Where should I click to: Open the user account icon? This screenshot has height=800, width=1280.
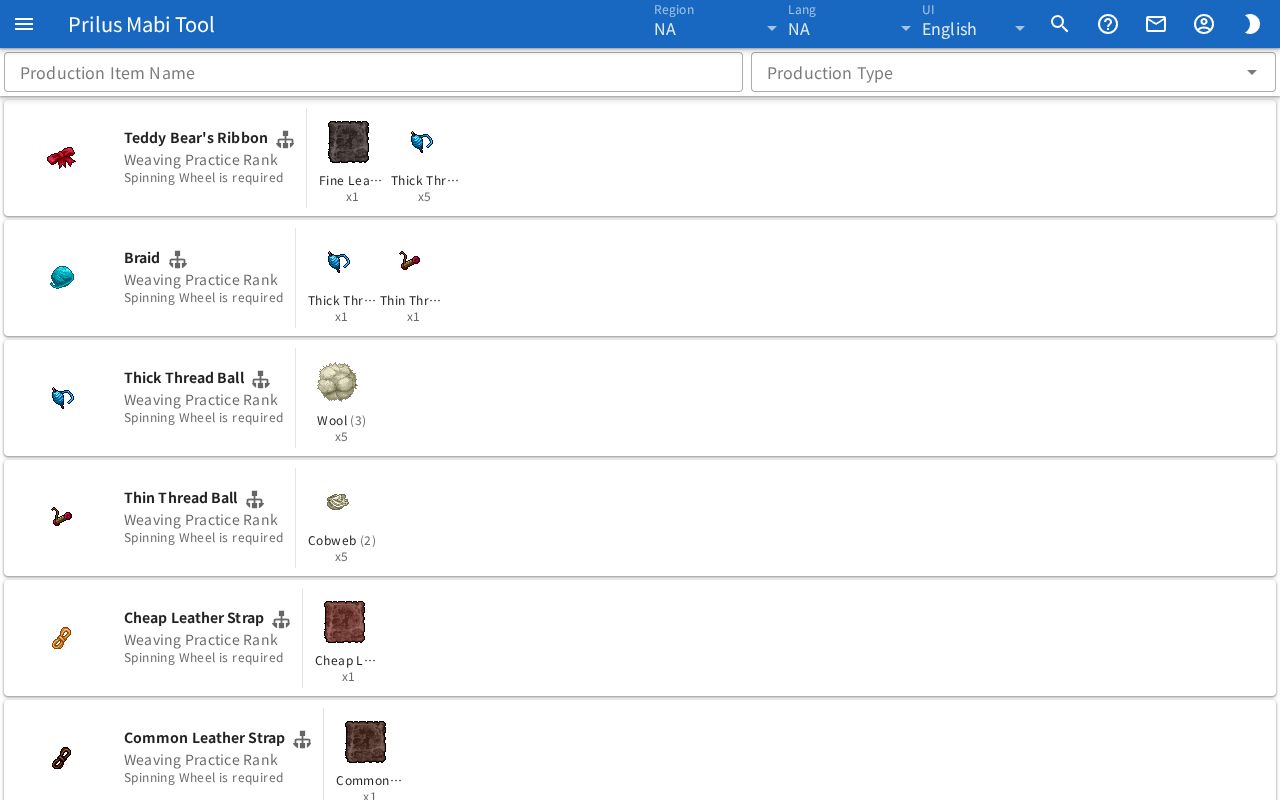1204,24
